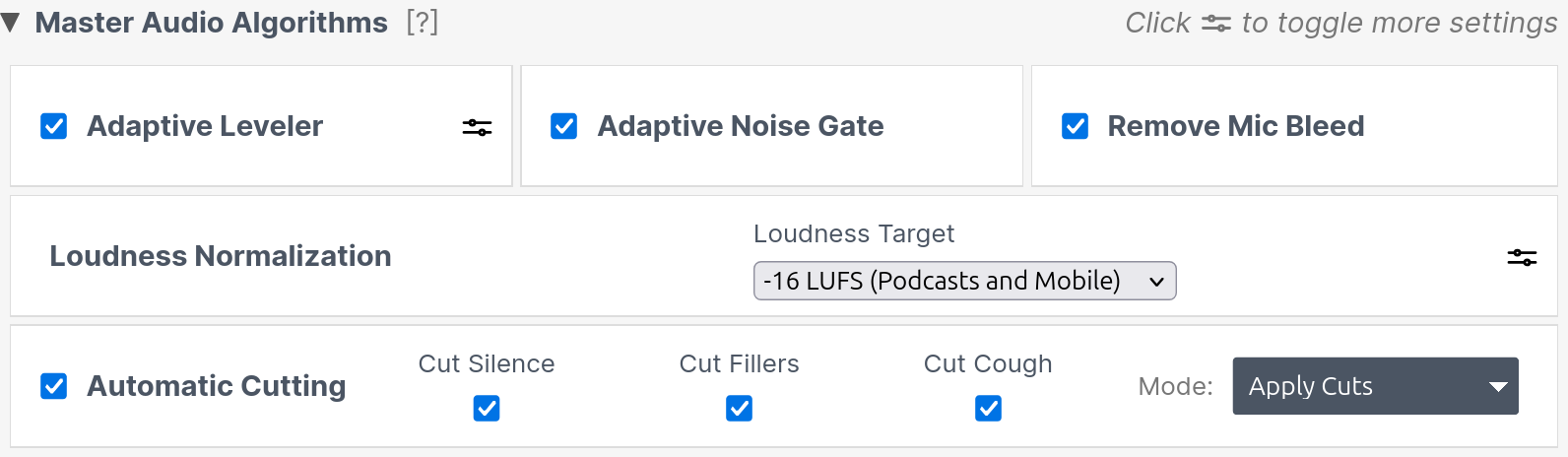Turn off the Remove Mic Bleed checkbox
Screen dimensions: 1568x457
(x=1075, y=126)
